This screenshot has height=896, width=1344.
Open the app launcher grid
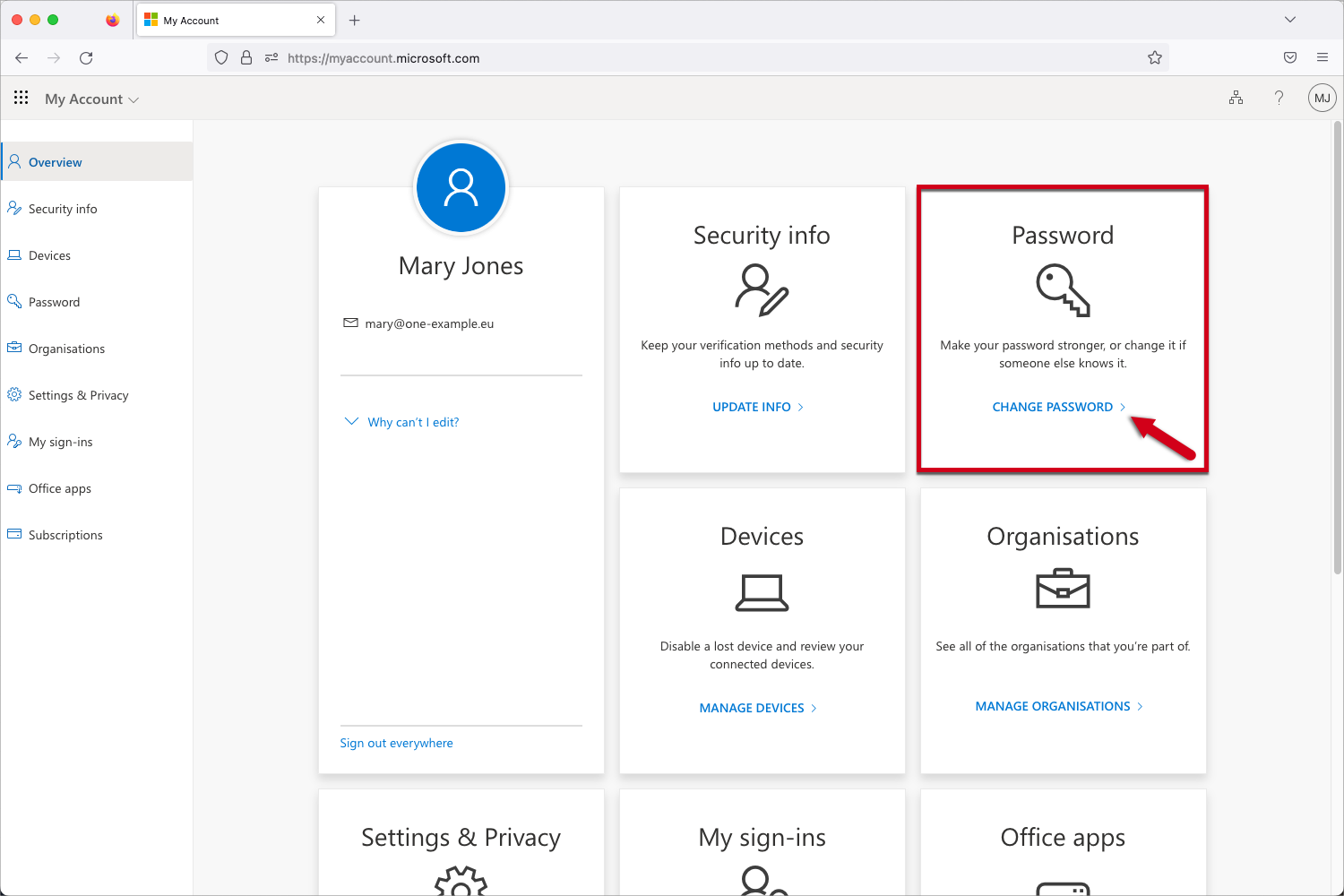click(x=21, y=98)
